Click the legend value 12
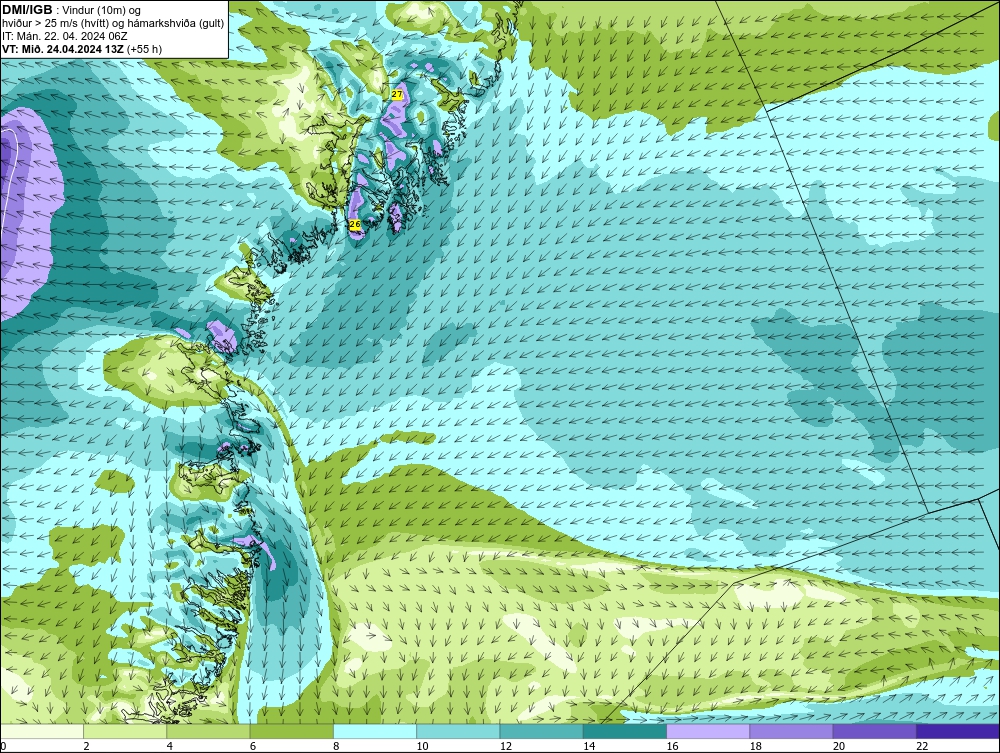Image resolution: width=1000 pixels, height=753 pixels. pos(506,746)
